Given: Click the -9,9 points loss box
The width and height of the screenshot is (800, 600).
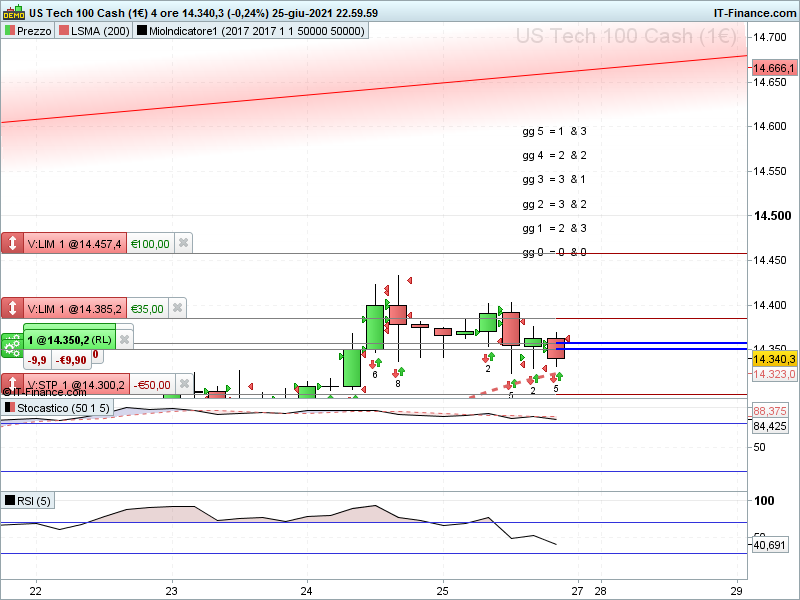Looking at the screenshot, I should tap(37, 360).
